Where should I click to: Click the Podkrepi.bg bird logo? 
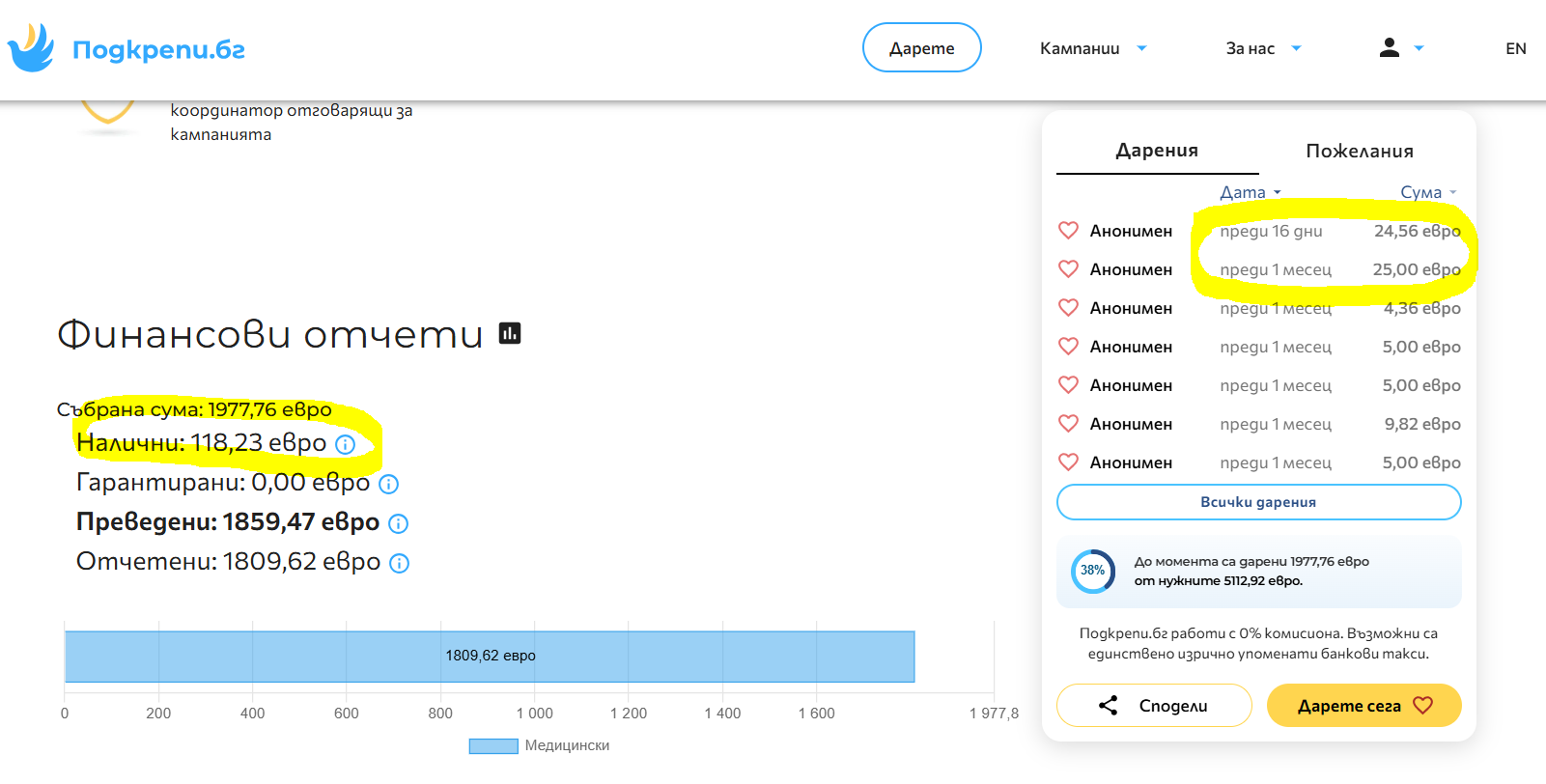(x=32, y=48)
